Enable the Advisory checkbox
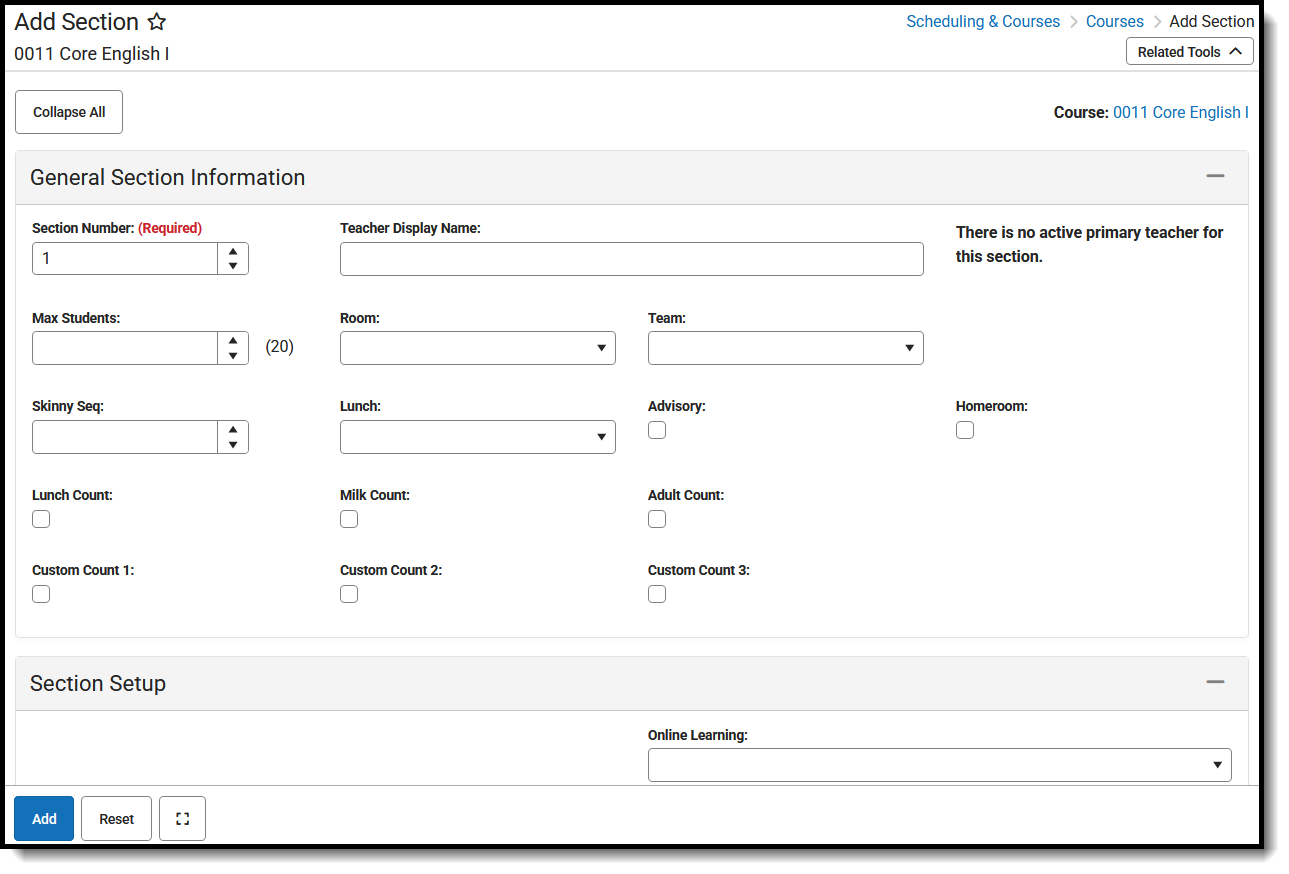This screenshot has width=1289, height=874. [656, 429]
